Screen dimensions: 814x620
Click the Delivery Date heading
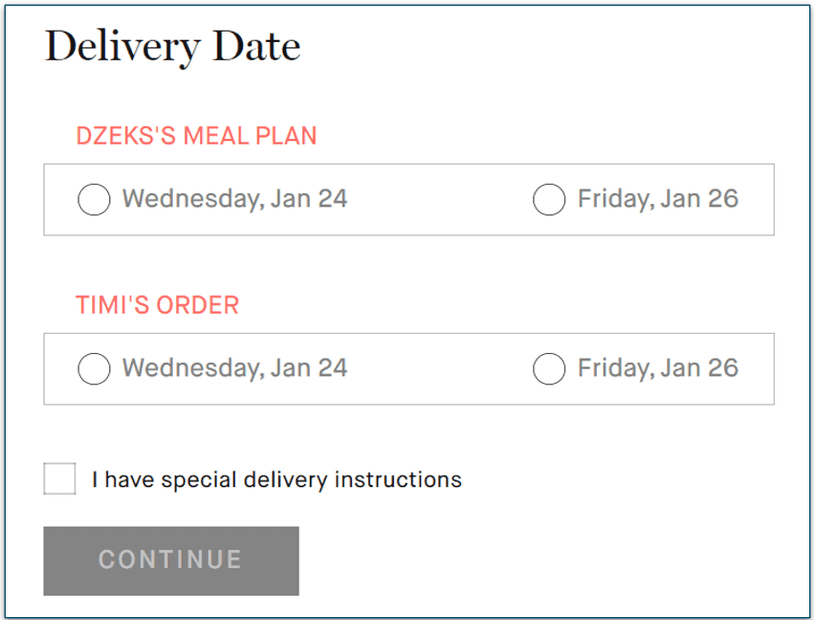point(171,46)
